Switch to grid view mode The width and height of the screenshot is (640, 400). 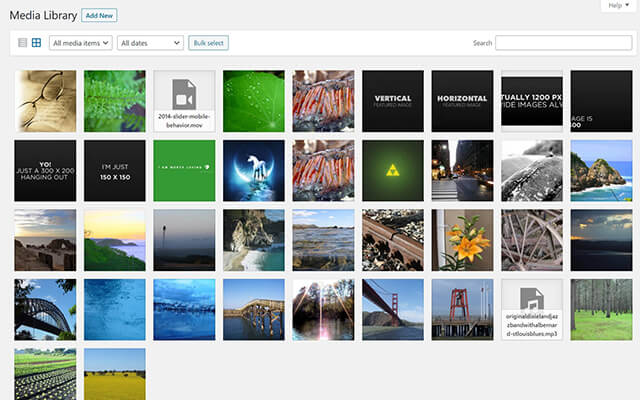tap(36, 42)
